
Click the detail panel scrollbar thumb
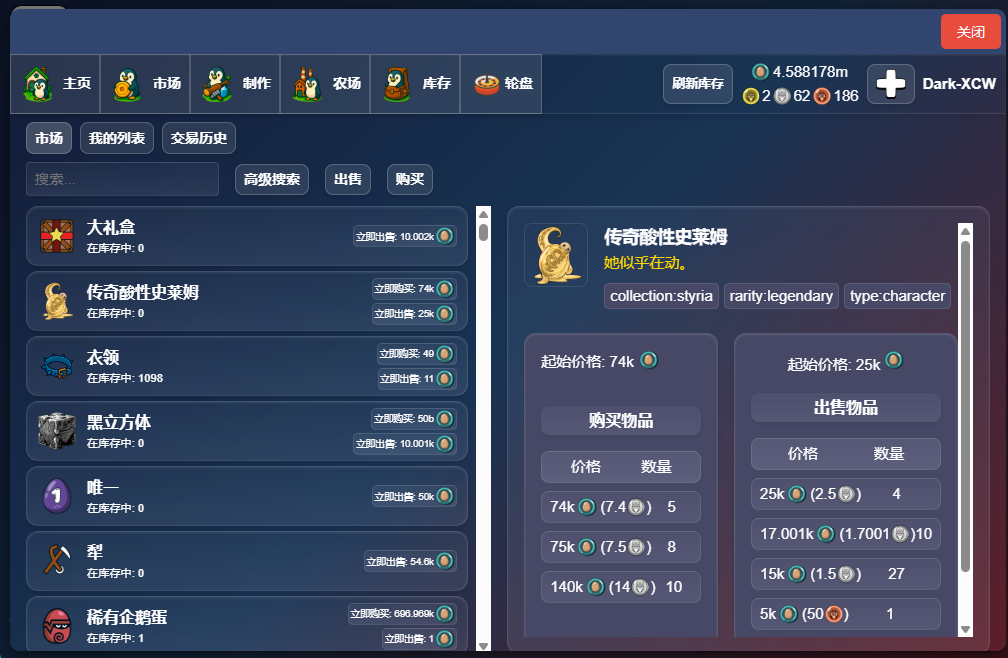point(965,407)
